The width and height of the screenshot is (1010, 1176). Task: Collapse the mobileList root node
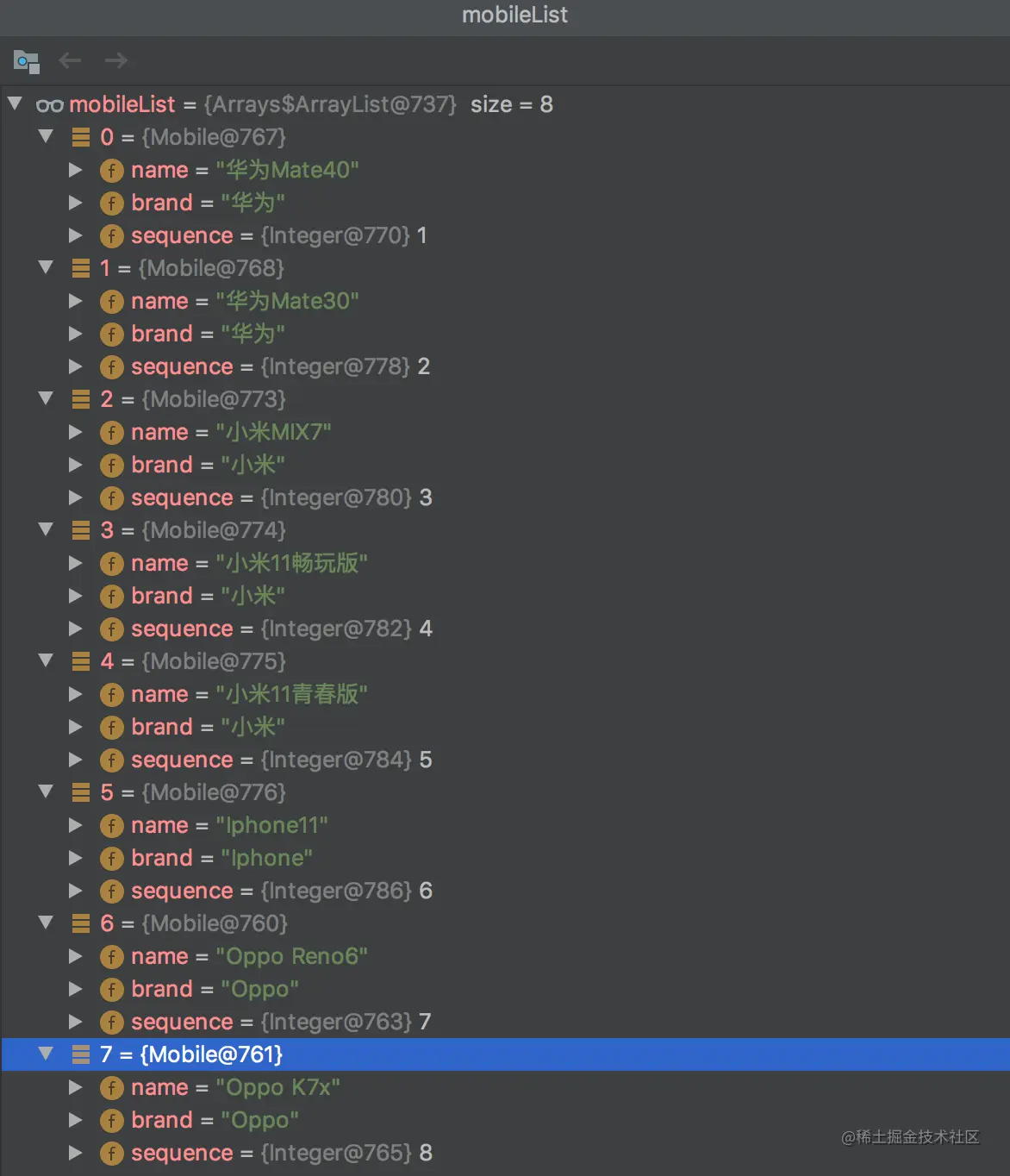pos(15,103)
